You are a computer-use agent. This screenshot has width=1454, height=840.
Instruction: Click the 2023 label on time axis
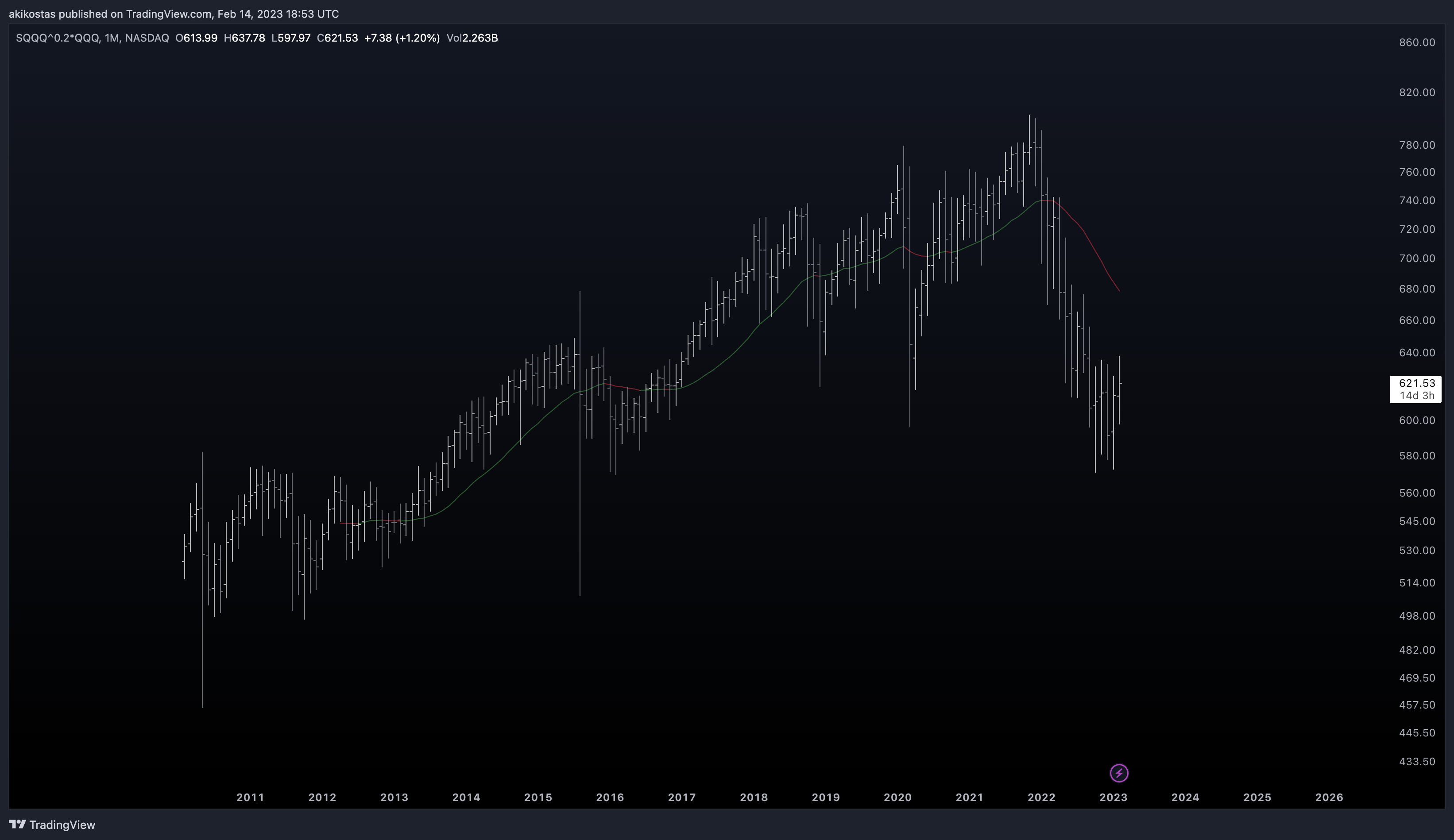coord(1114,798)
